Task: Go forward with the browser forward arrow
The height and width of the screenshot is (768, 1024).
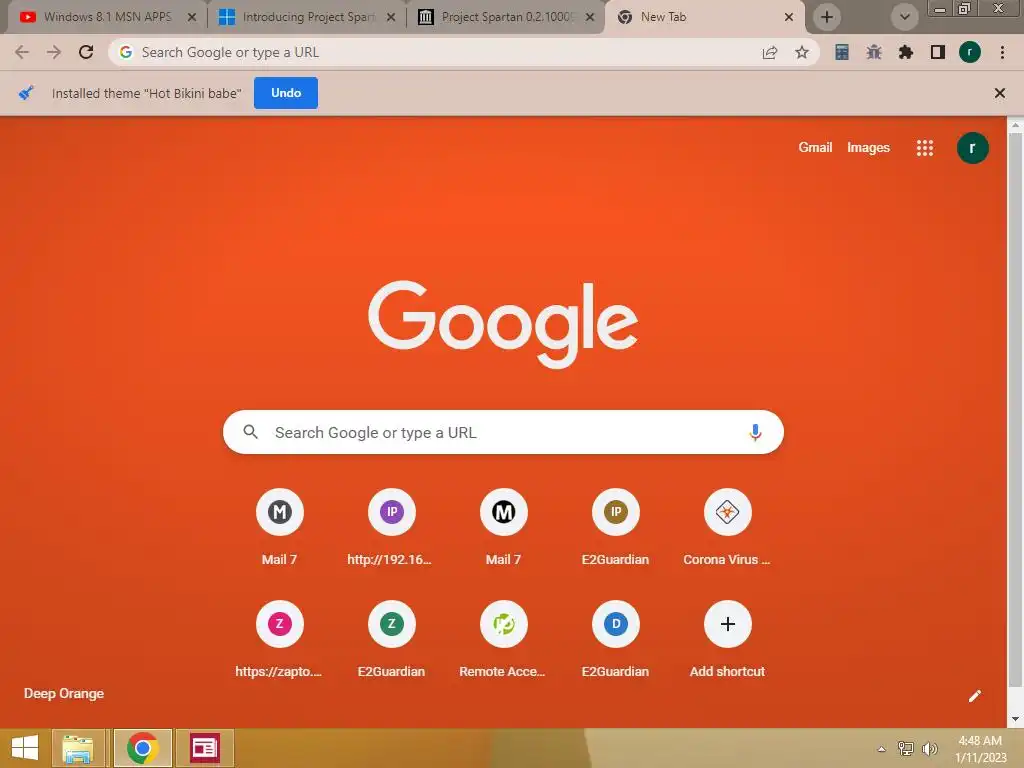Action: [x=54, y=52]
